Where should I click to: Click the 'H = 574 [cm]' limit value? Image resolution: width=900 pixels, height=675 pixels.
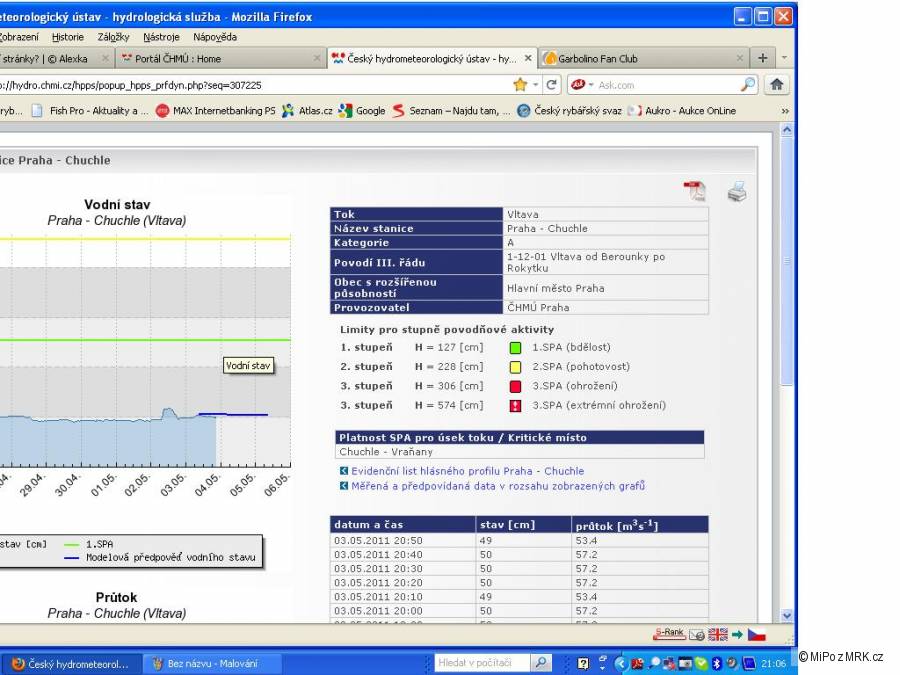click(449, 405)
